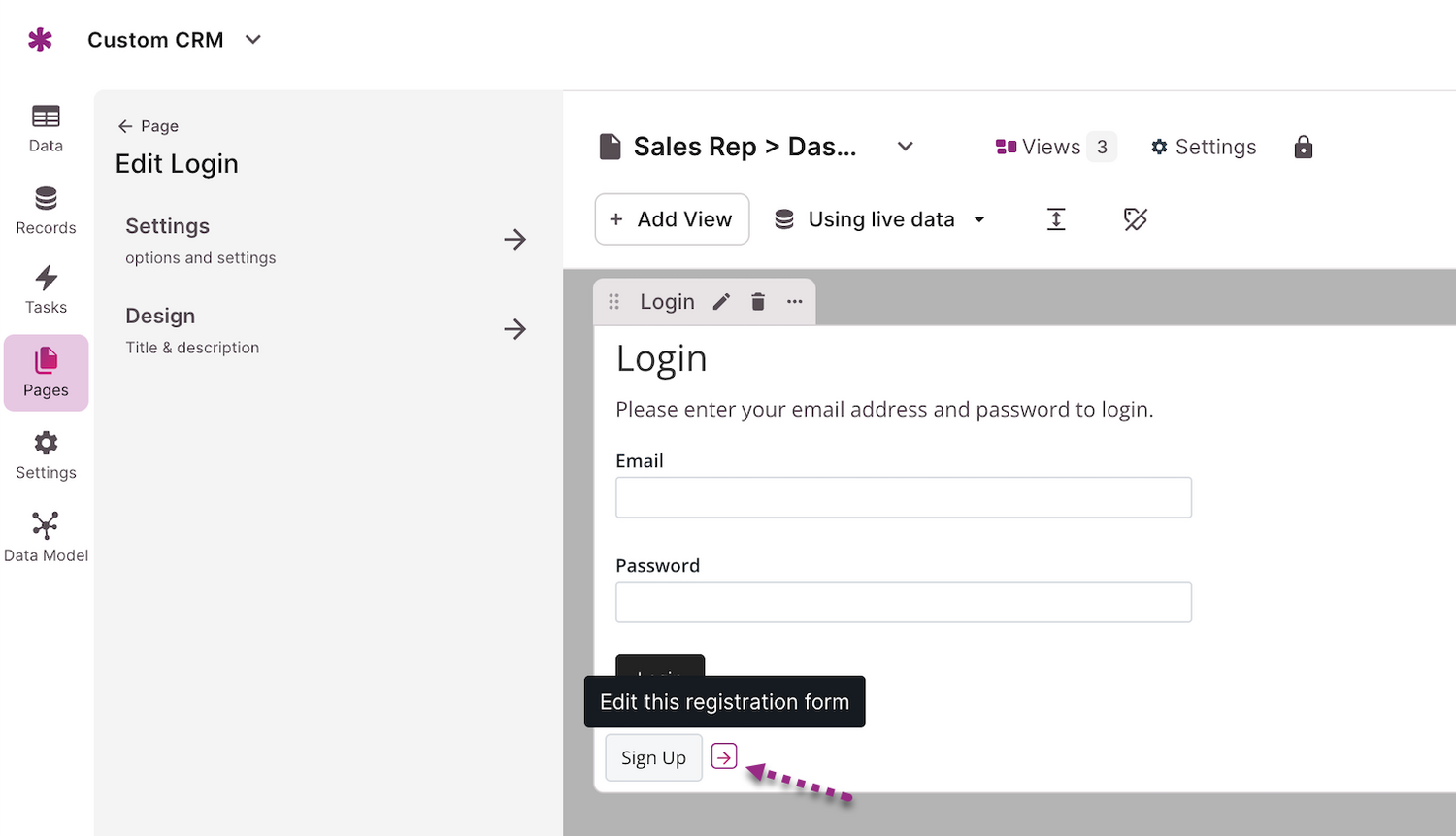Click the edit registration form arrow icon
The image size is (1456, 836).
pyautogui.click(x=724, y=756)
